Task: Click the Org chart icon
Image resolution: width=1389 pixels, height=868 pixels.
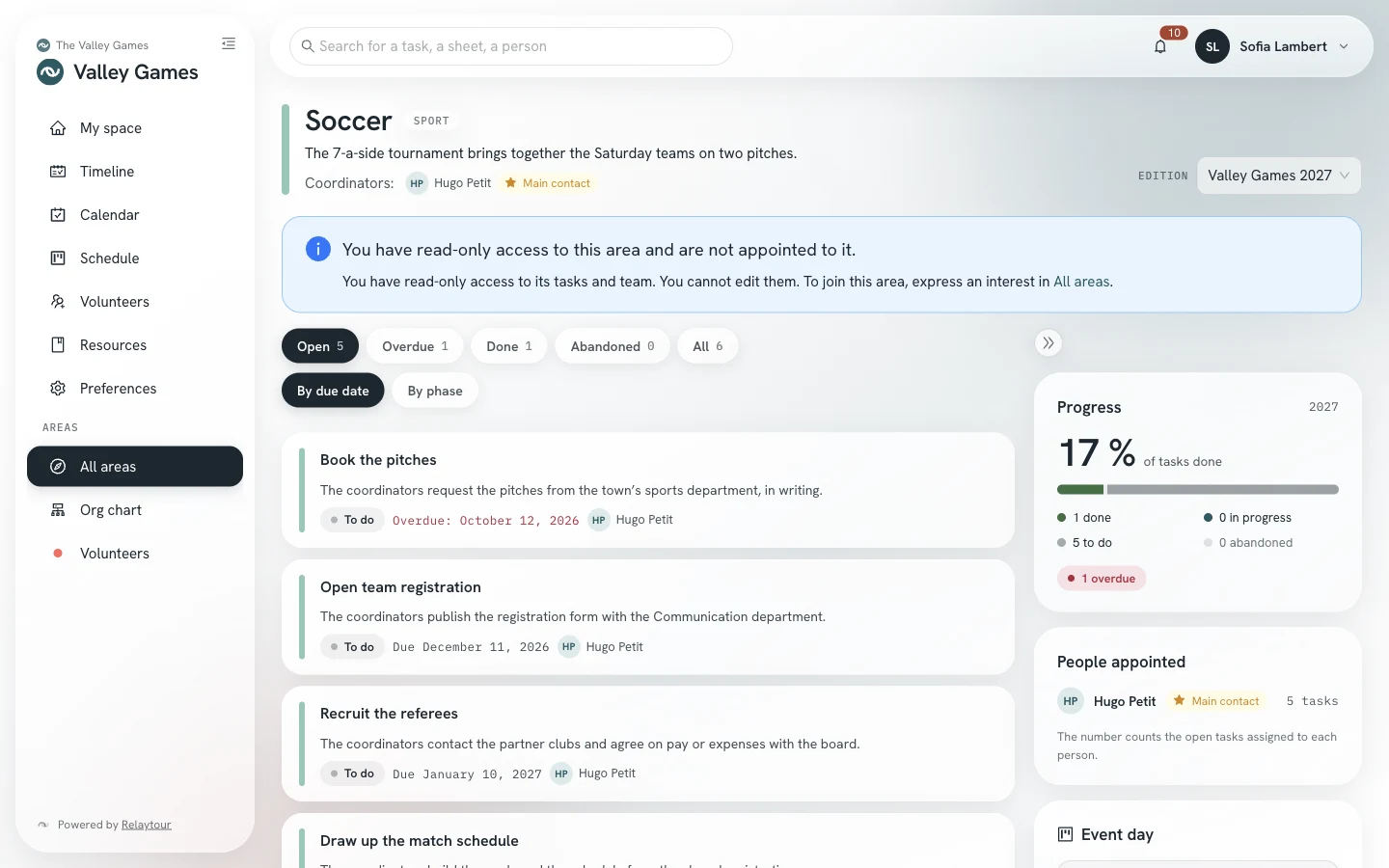Action: (58, 510)
